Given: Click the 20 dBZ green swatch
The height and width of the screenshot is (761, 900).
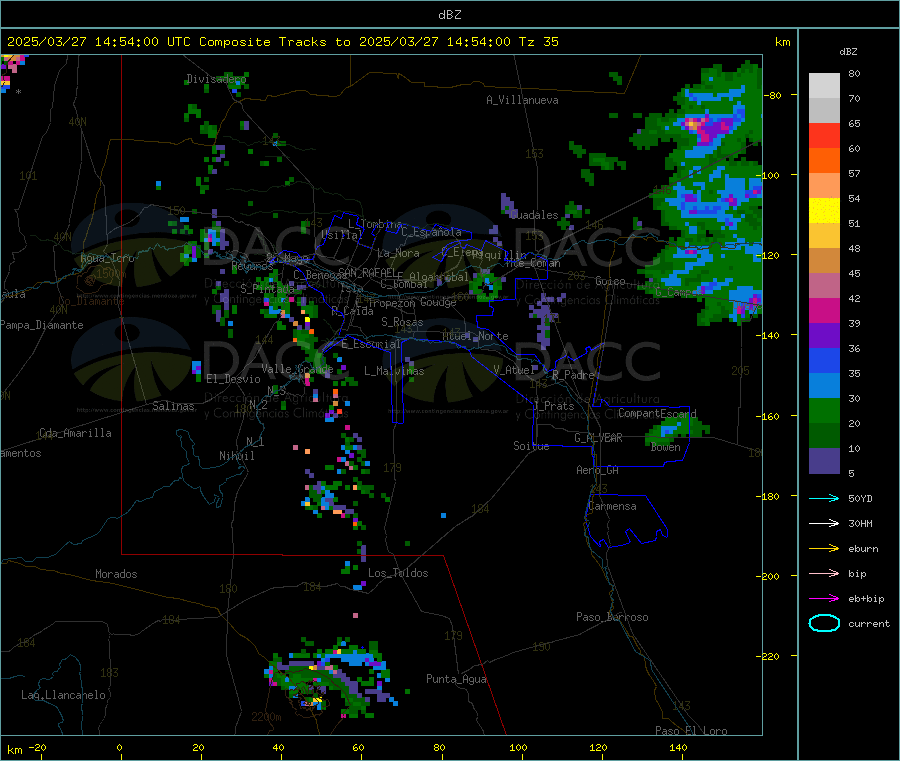Looking at the screenshot, I should [824, 410].
